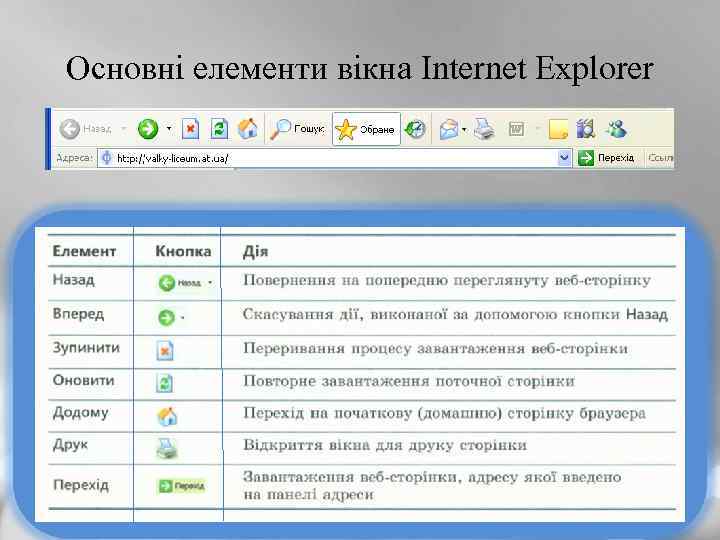Select the Друк cell in the Елемент column

(x=70, y=445)
